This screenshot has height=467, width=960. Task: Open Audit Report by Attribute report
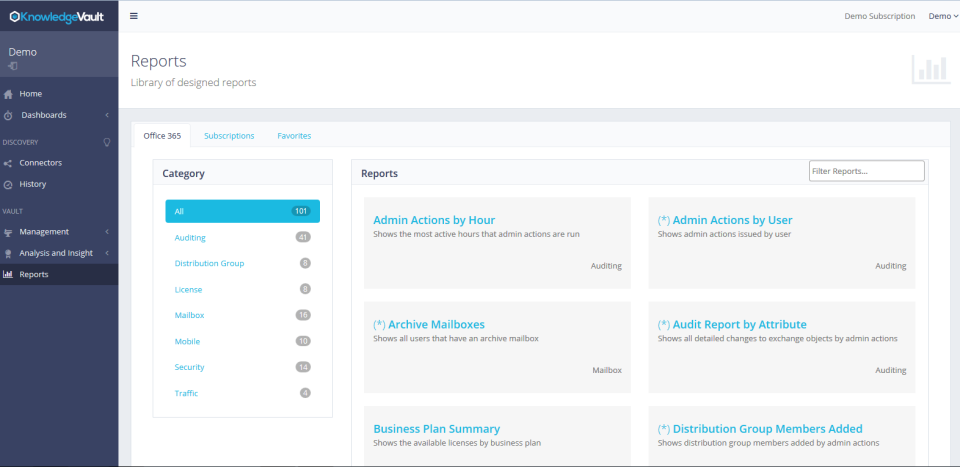732,324
